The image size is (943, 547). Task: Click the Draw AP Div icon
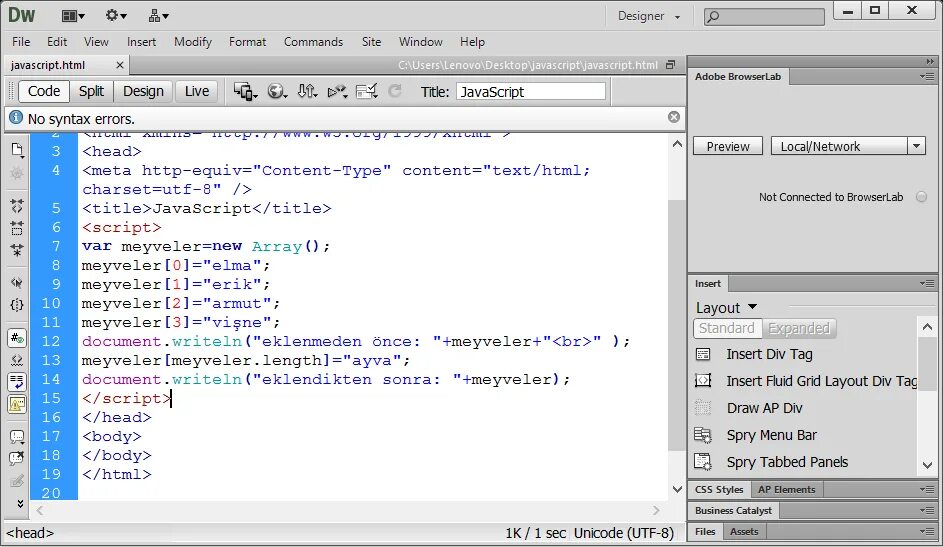703,408
